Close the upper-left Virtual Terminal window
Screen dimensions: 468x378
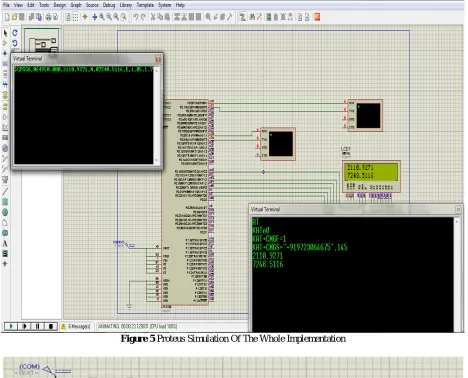158,59
